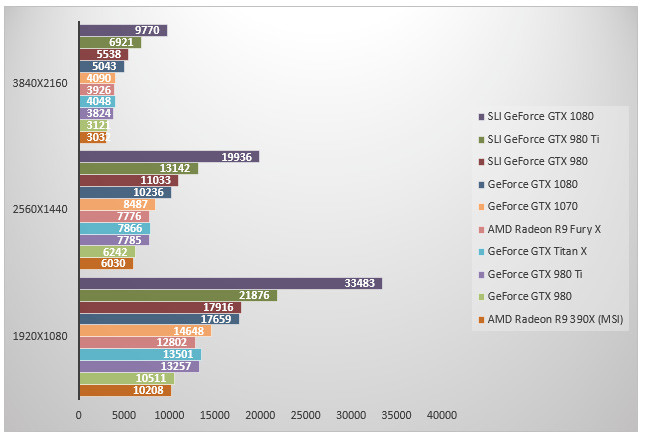Click the data label 21876
Viewport: 645px width, 438px height.
(x=254, y=295)
